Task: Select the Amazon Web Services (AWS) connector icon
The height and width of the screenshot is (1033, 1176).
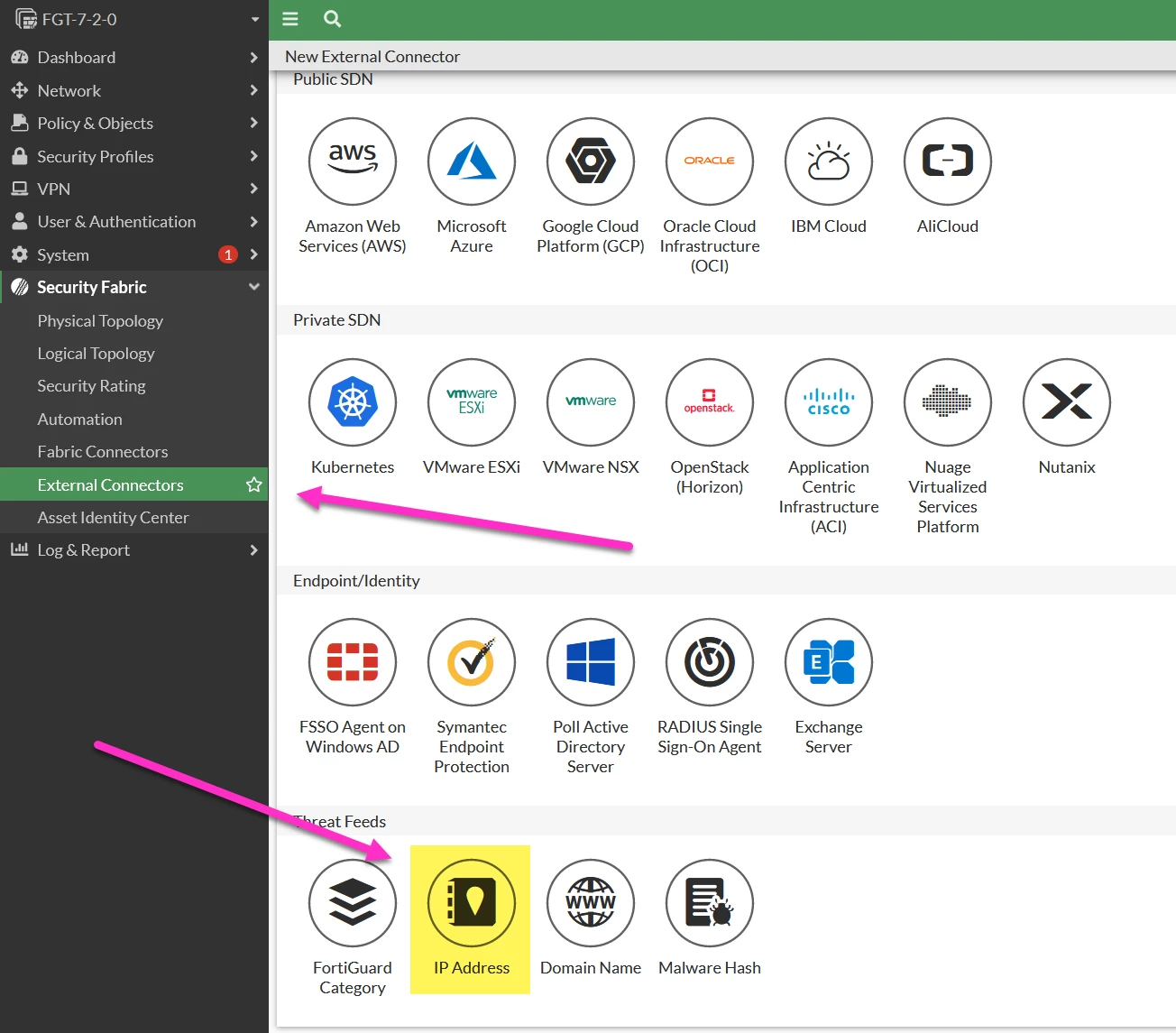Action: 353,161
